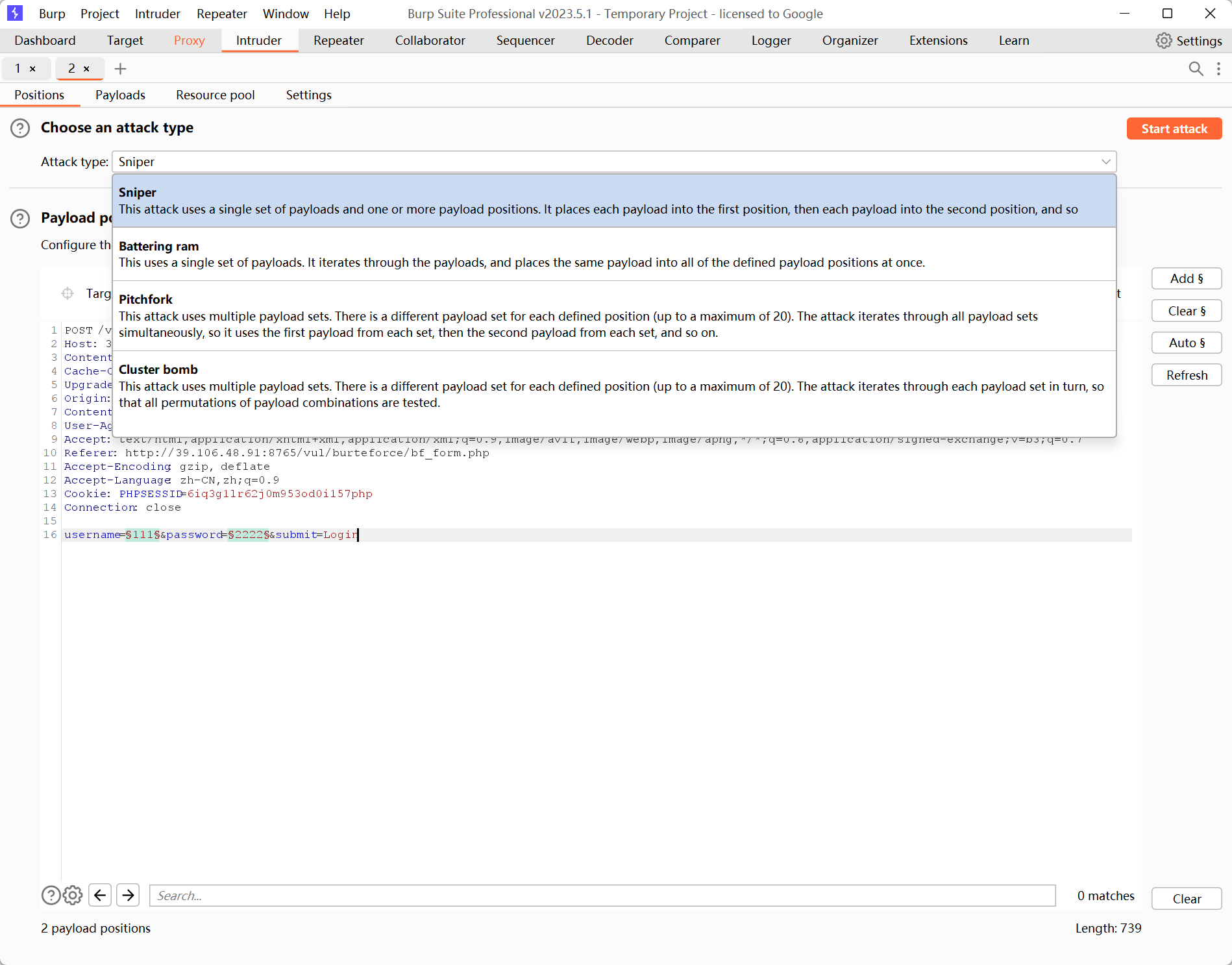The width and height of the screenshot is (1232, 965).
Task: Open the Resource pool sub-tab
Action: point(216,95)
